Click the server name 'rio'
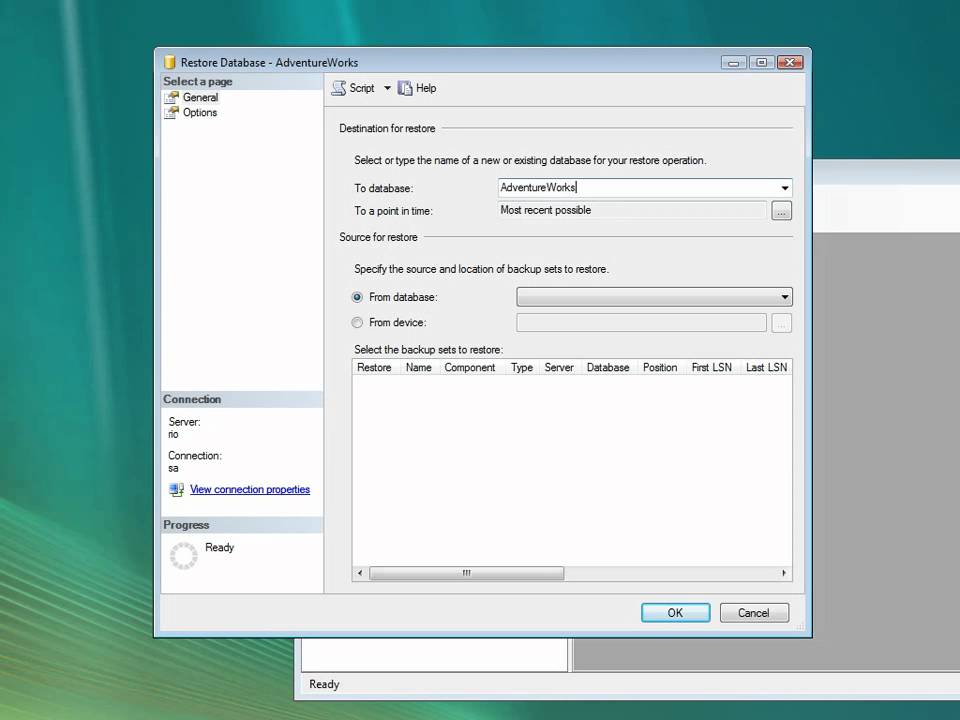 tap(173, 434)
